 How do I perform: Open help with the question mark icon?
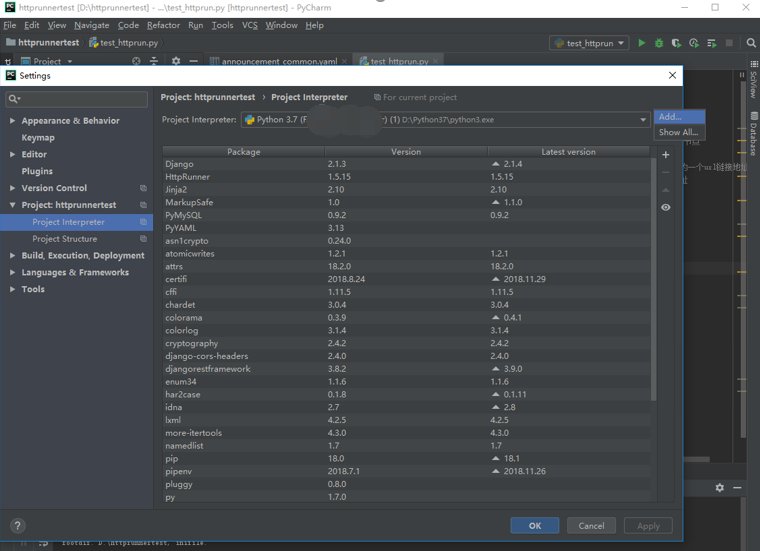pos(17,526)
